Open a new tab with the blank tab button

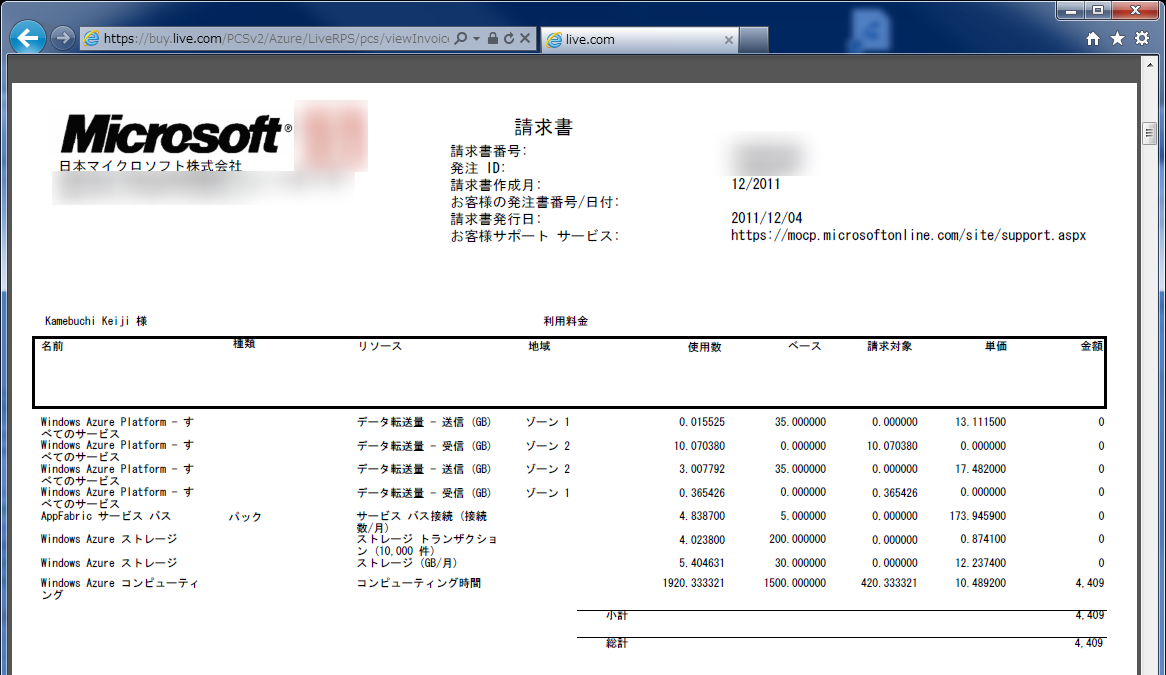pyautogui.click(x=754, y=39)
